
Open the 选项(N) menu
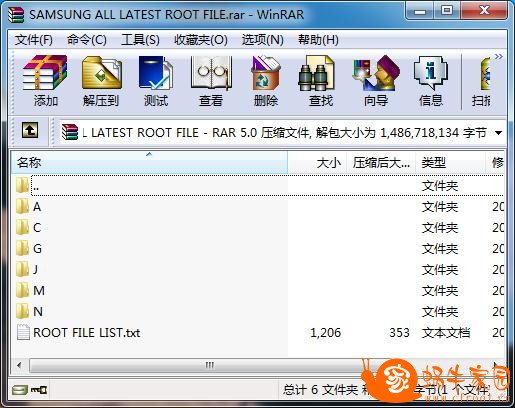[x=262, y=40]
